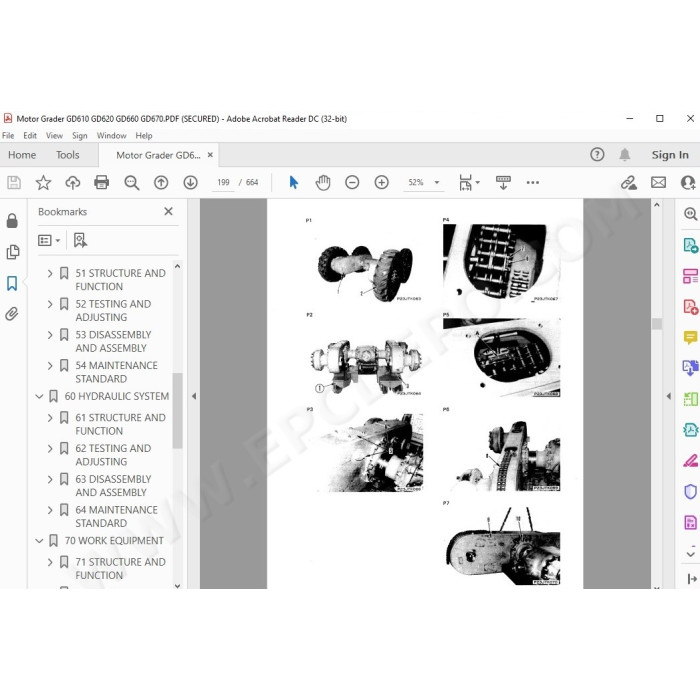Screen dimensions: 700x700
Task: Click page number field 199
Action: point(223,182)
